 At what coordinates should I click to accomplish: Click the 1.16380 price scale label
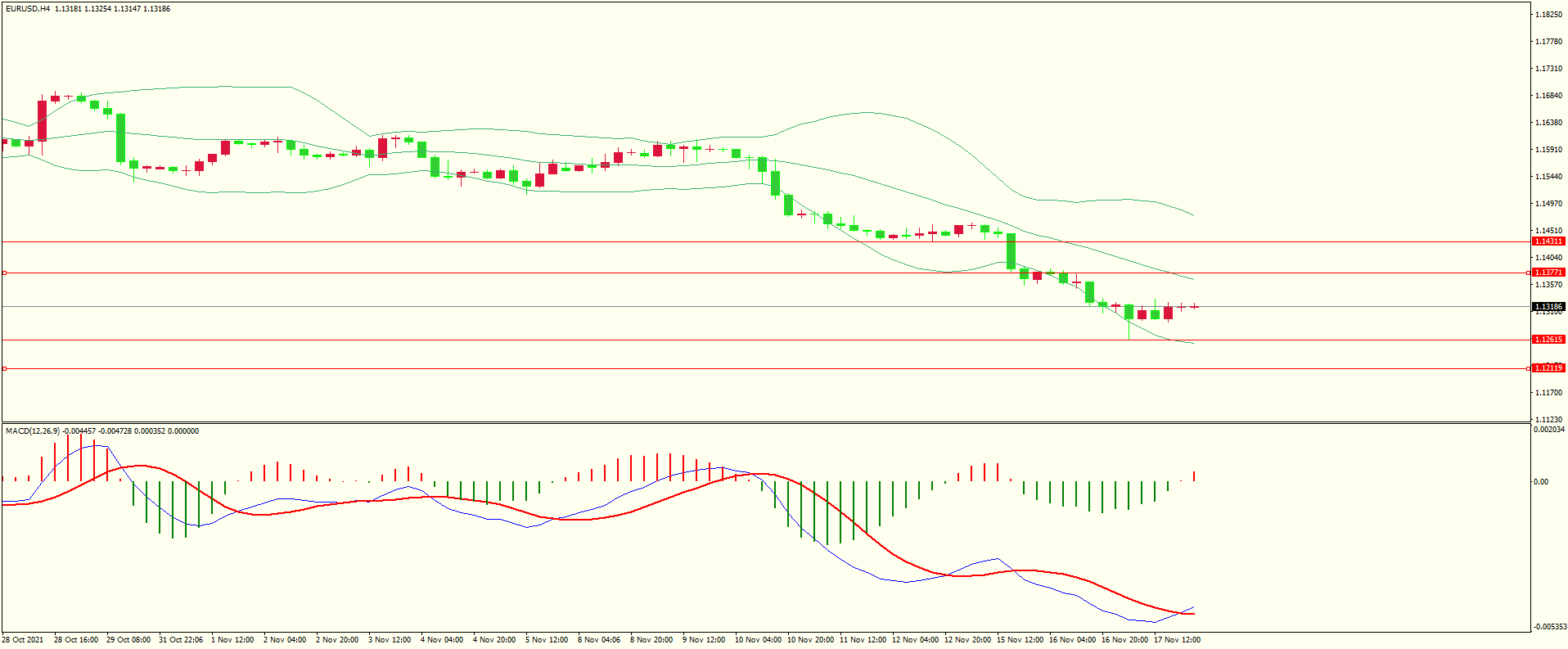coord(1548,123)
